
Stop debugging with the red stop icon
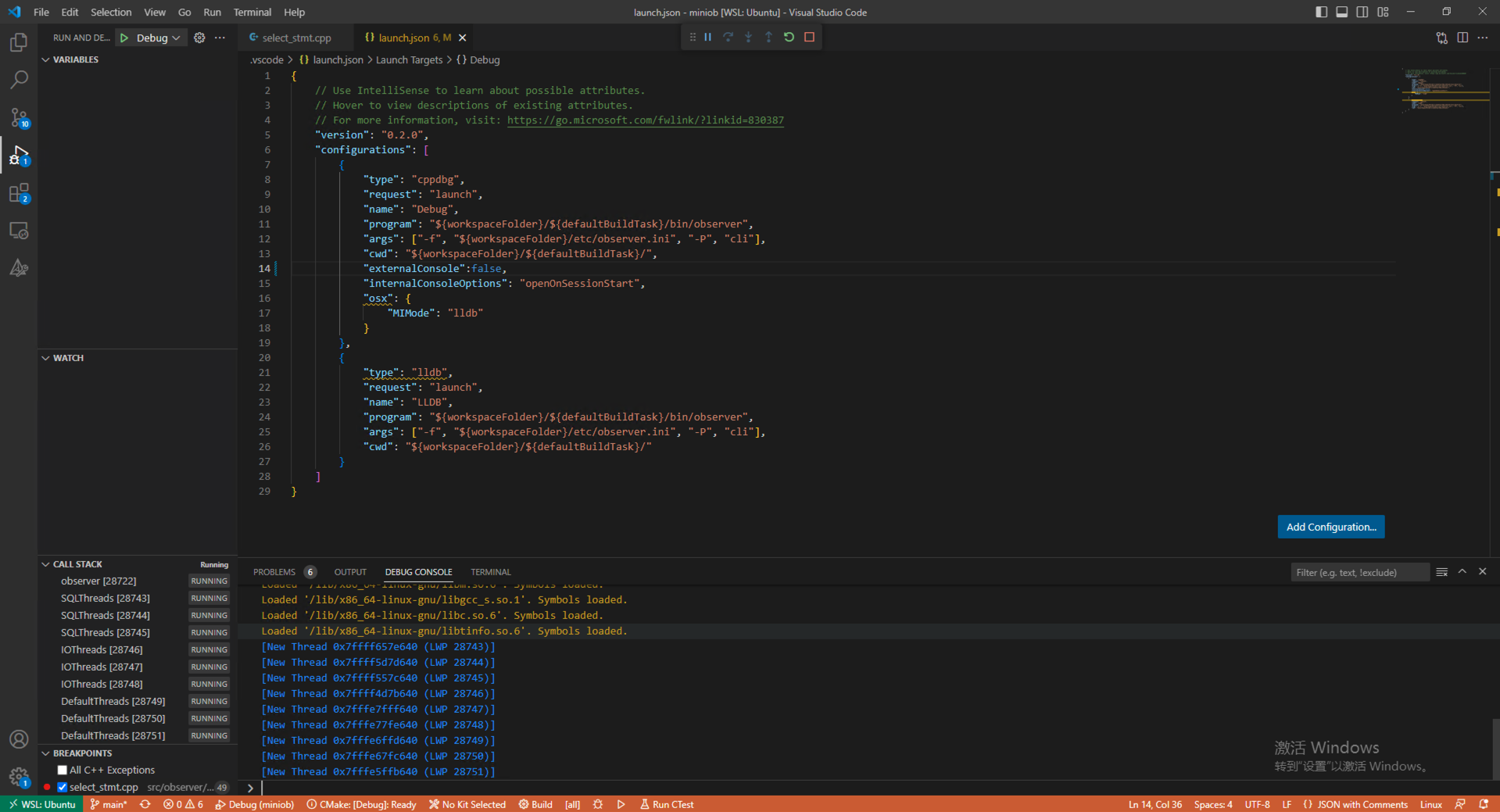click(809, 37)
